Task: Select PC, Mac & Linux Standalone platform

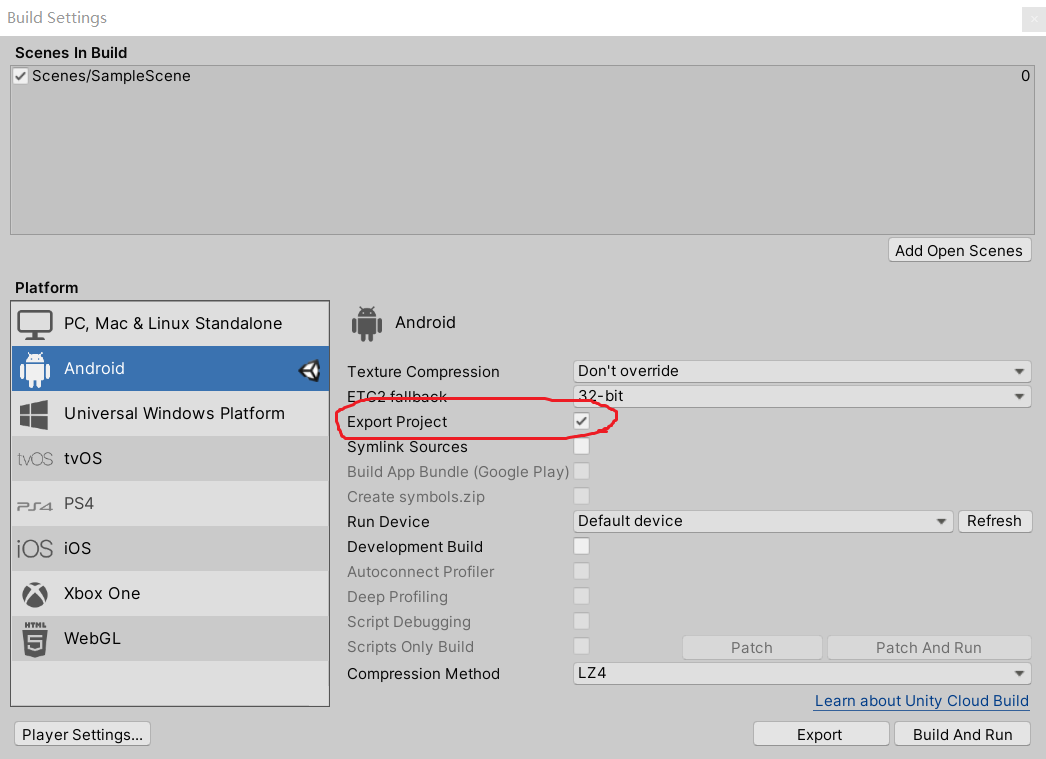Action: coord(170,323)
